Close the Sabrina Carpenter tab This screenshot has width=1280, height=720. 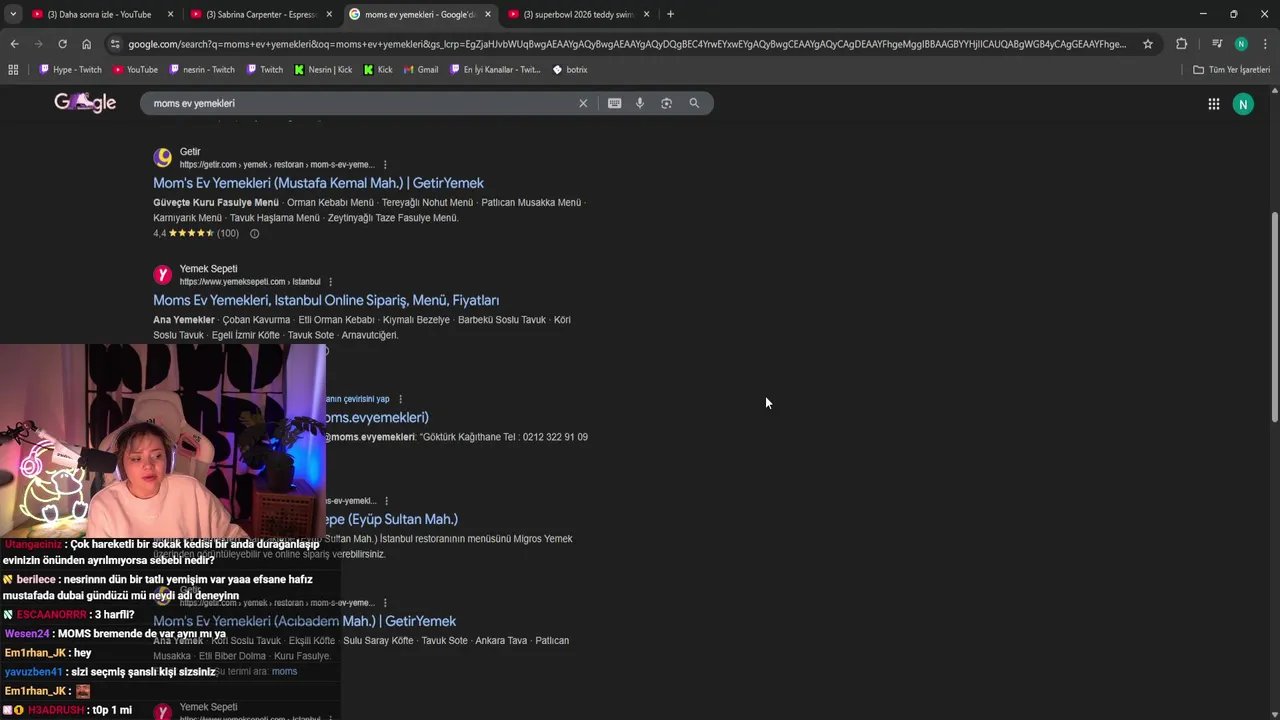pyautogui.click(x=329, y=14)
